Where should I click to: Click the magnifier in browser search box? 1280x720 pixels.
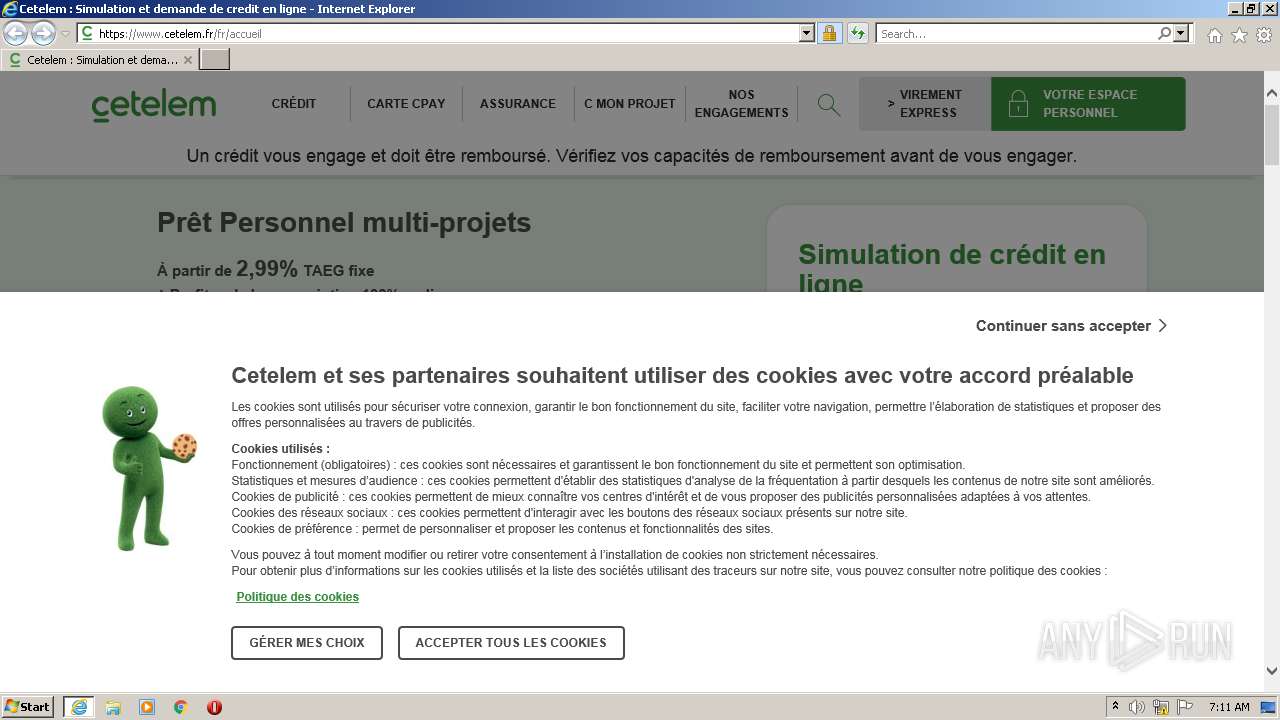tap(1164, 33)
